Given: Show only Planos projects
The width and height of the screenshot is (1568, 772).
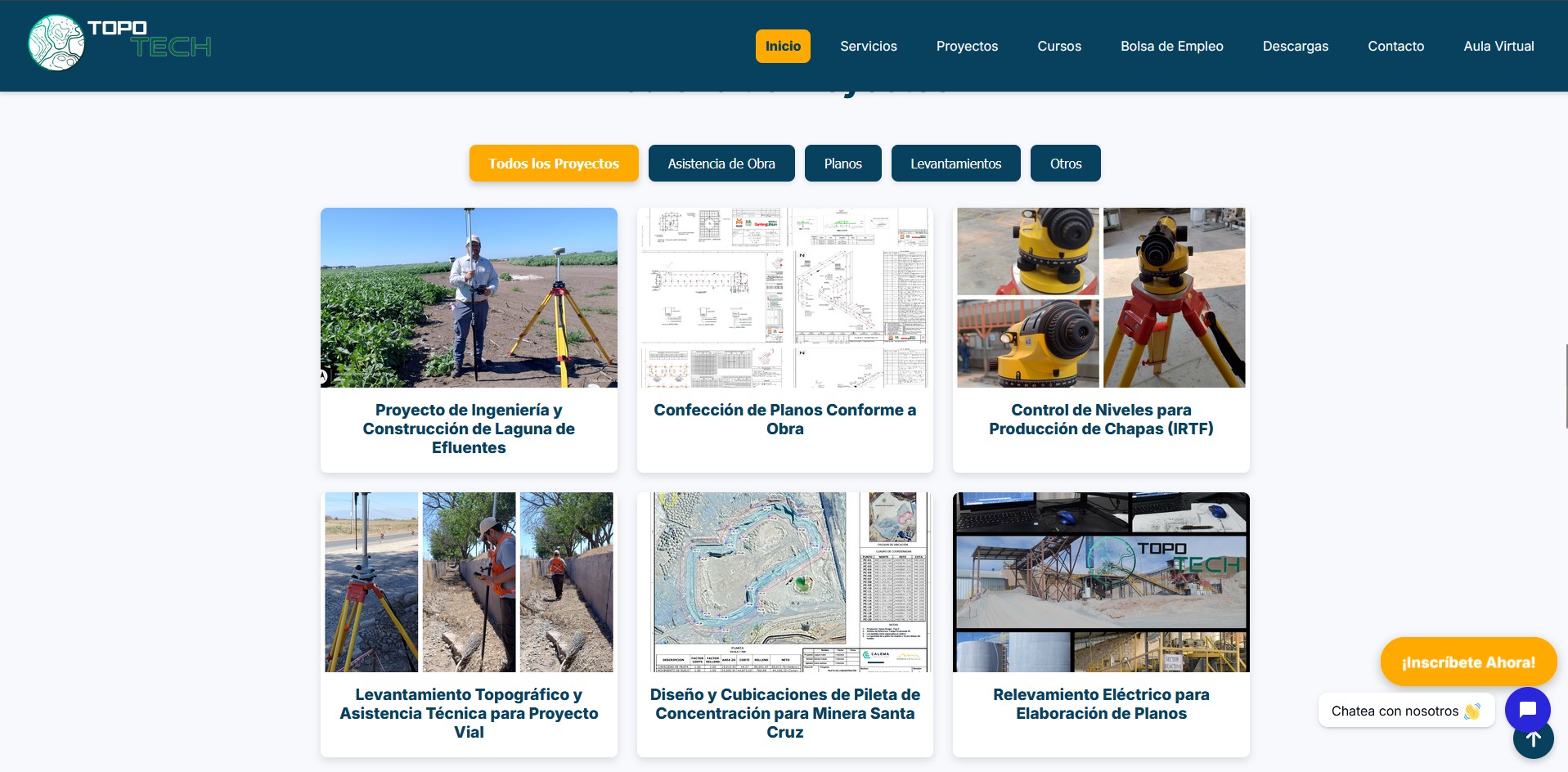Looking at the screenshot, I should tap(842, 164).
